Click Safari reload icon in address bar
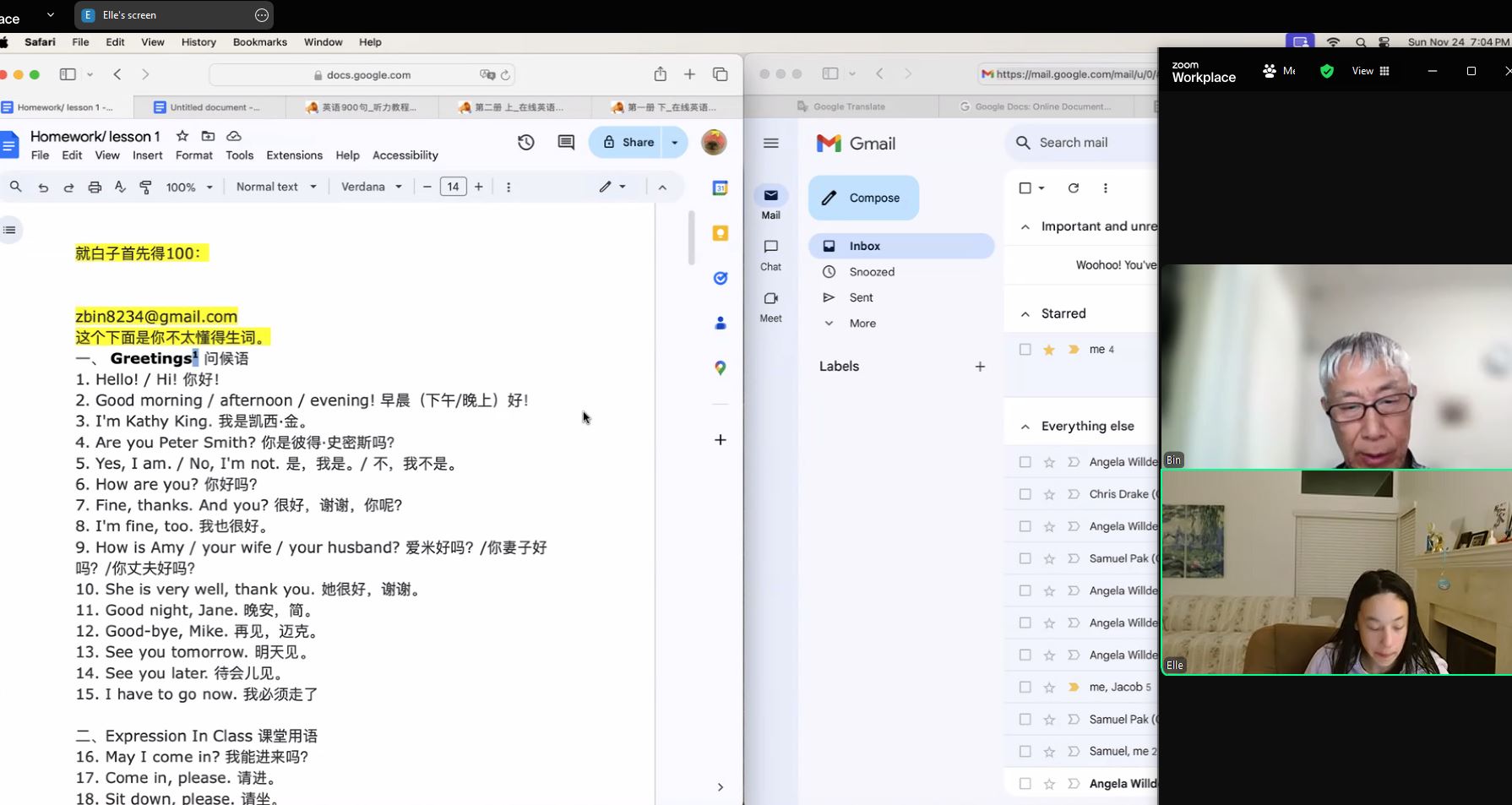The width and height of the screenshot is (1512, 805). click(505, 75)
